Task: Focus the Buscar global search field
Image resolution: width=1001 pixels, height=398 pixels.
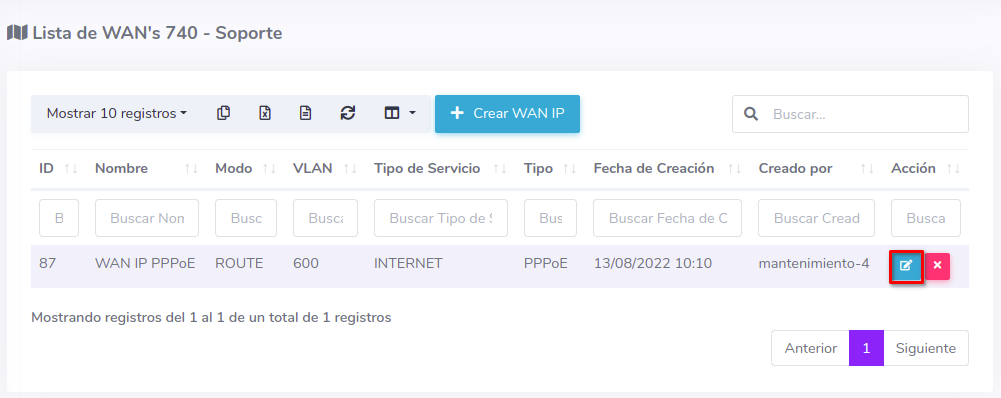Action: (850, 114)
